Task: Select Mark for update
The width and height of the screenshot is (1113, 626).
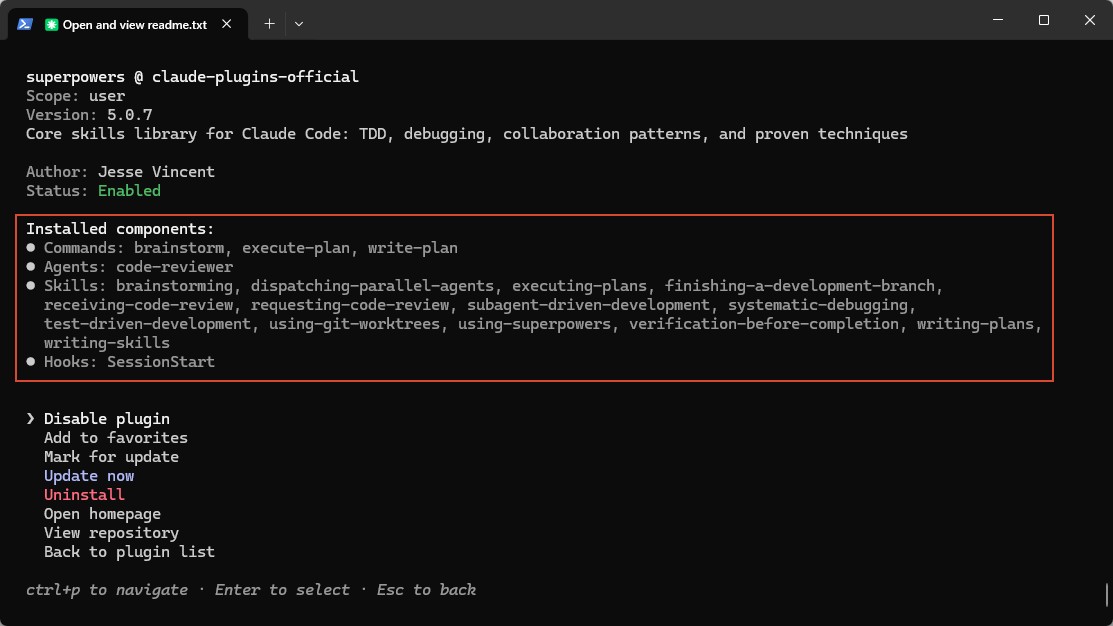Action: [111, 457]
